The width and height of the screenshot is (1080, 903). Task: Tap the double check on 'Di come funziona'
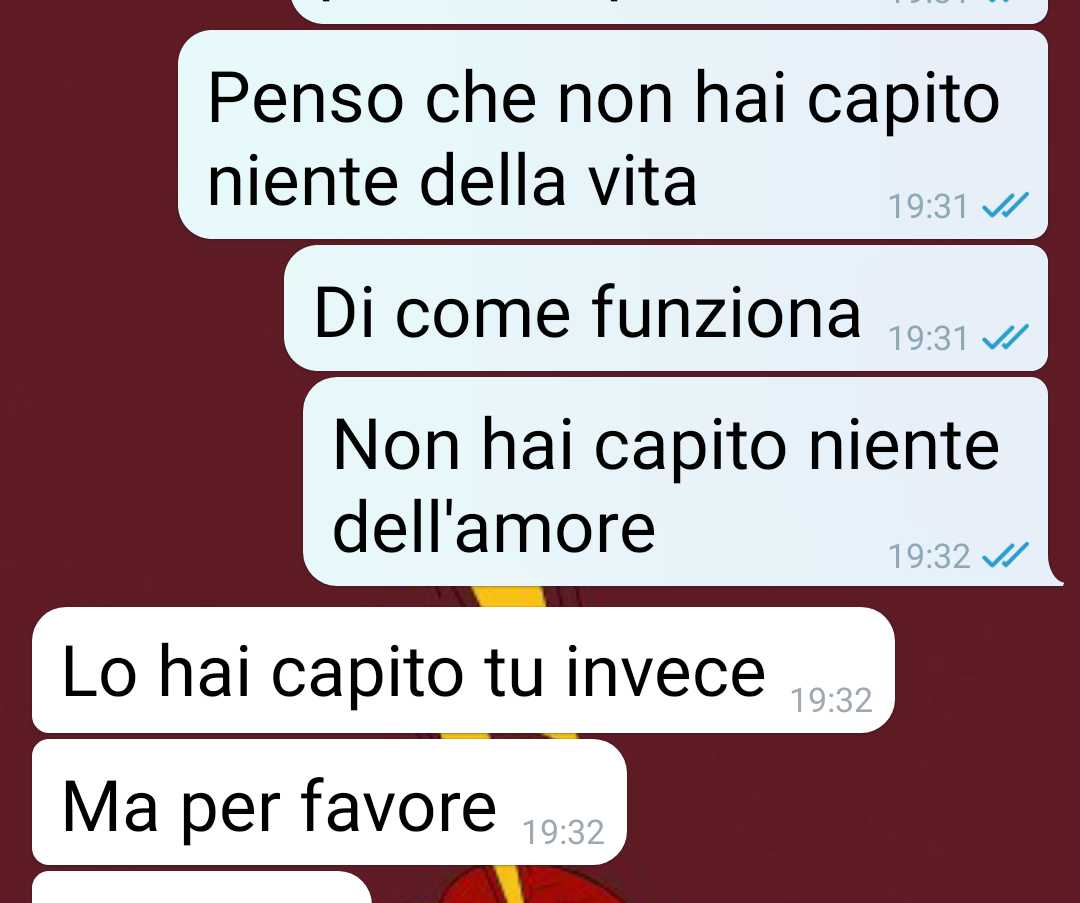point(1005,337)
